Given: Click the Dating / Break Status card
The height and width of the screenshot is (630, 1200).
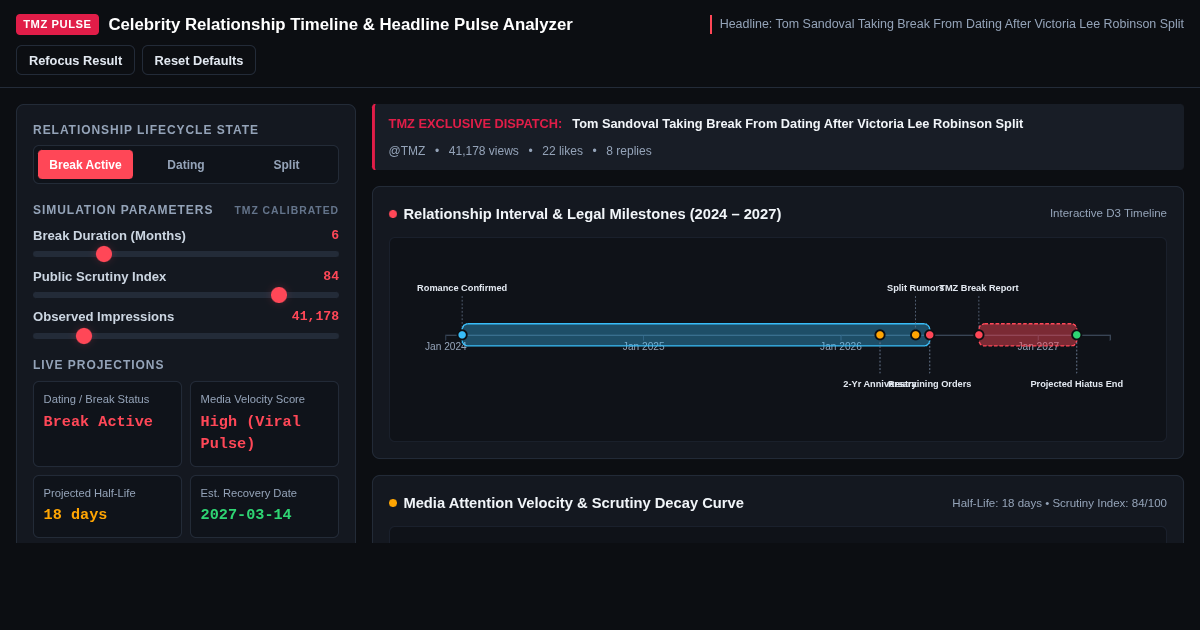Looking at the screenshot, I should [107, 424].
